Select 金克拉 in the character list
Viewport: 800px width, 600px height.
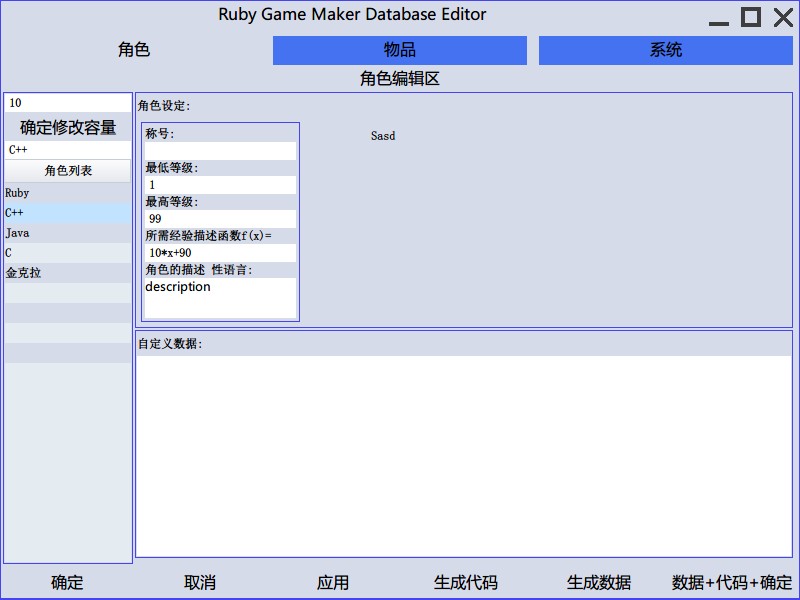coord(68,273)
